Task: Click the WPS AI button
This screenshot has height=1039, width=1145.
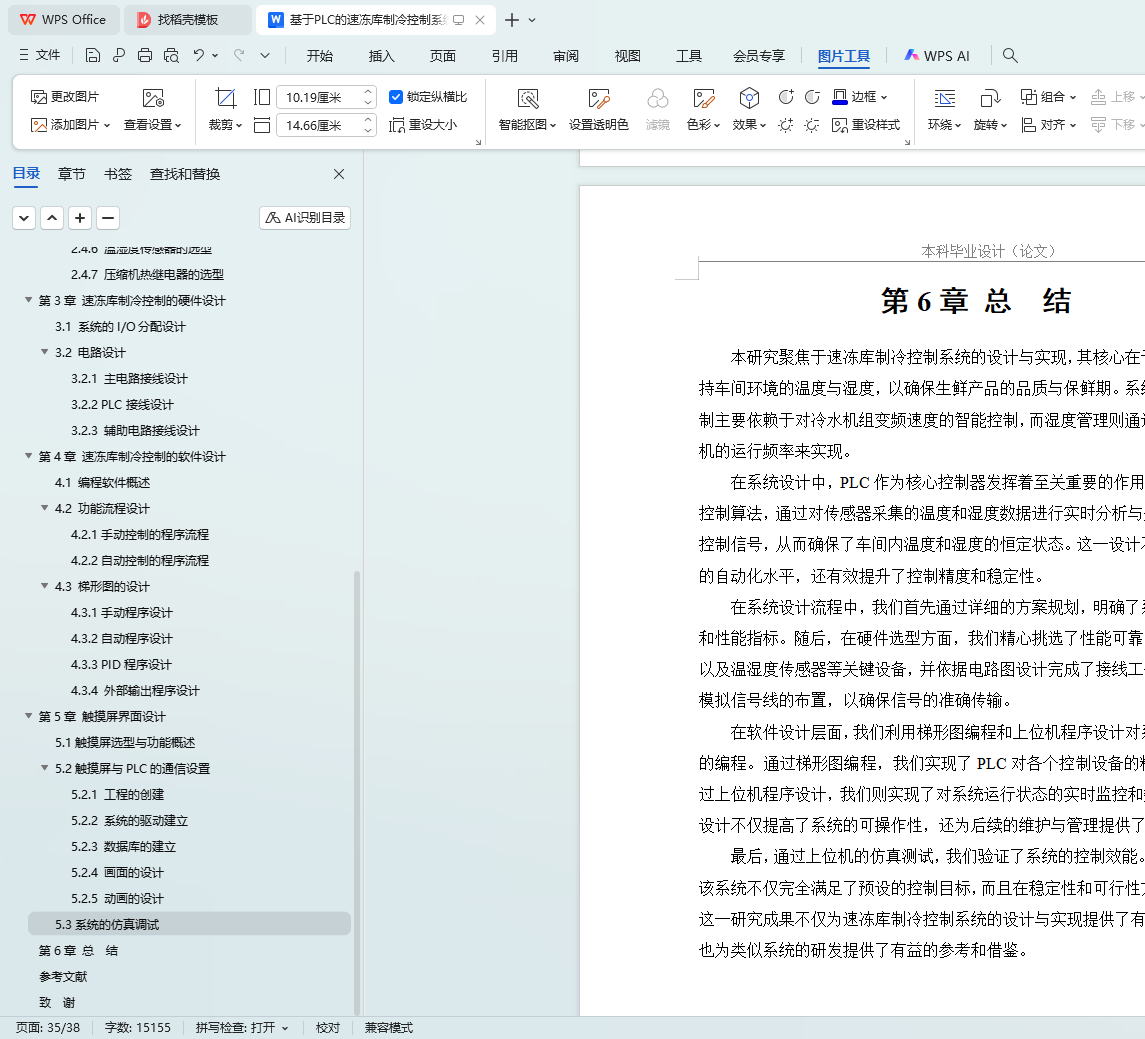Action: pyautogui.click(x=937, y=55)
